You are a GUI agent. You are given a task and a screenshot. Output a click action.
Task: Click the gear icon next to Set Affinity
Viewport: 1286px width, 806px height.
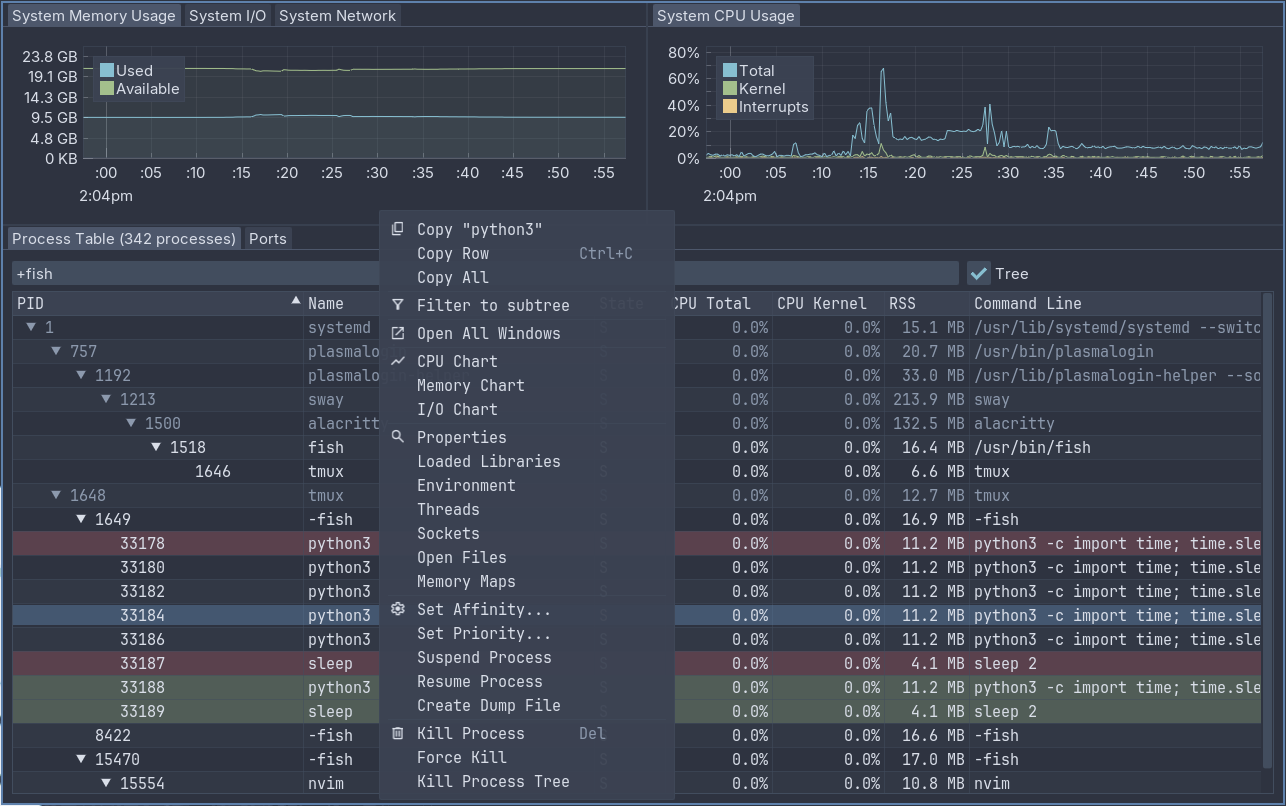click(398, 609)
